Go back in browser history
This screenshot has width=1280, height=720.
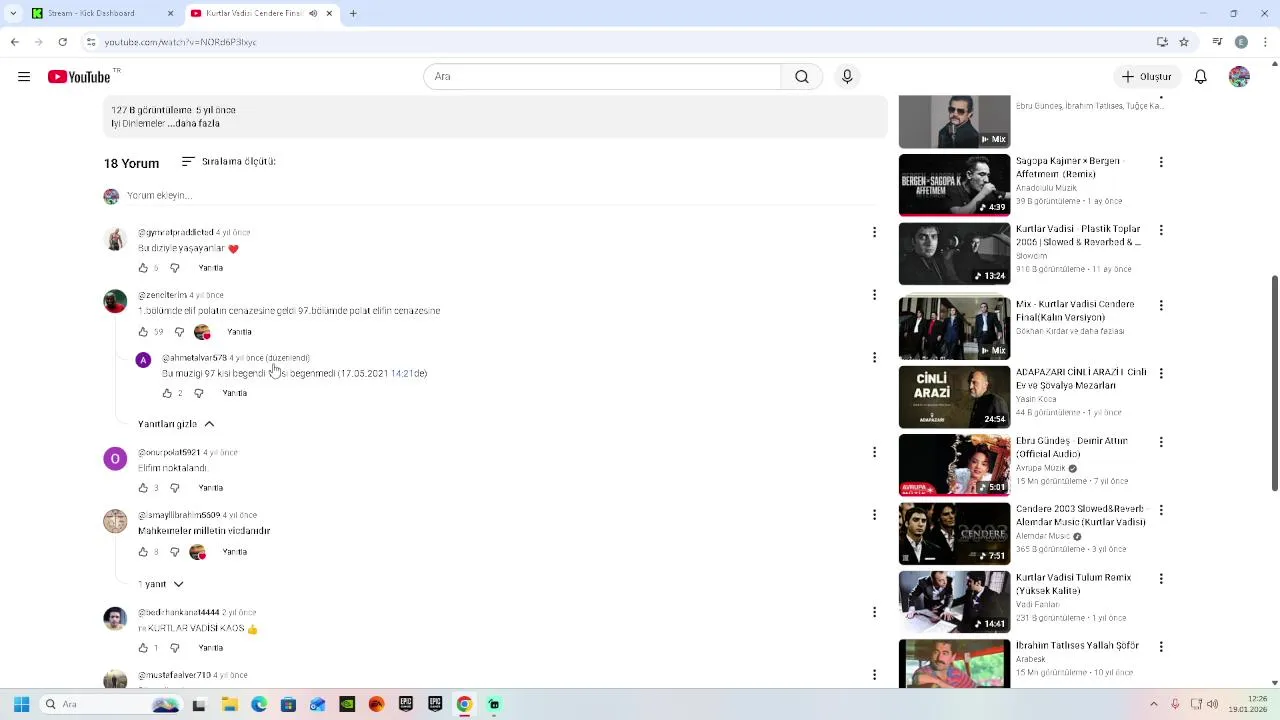pos(14,42)
